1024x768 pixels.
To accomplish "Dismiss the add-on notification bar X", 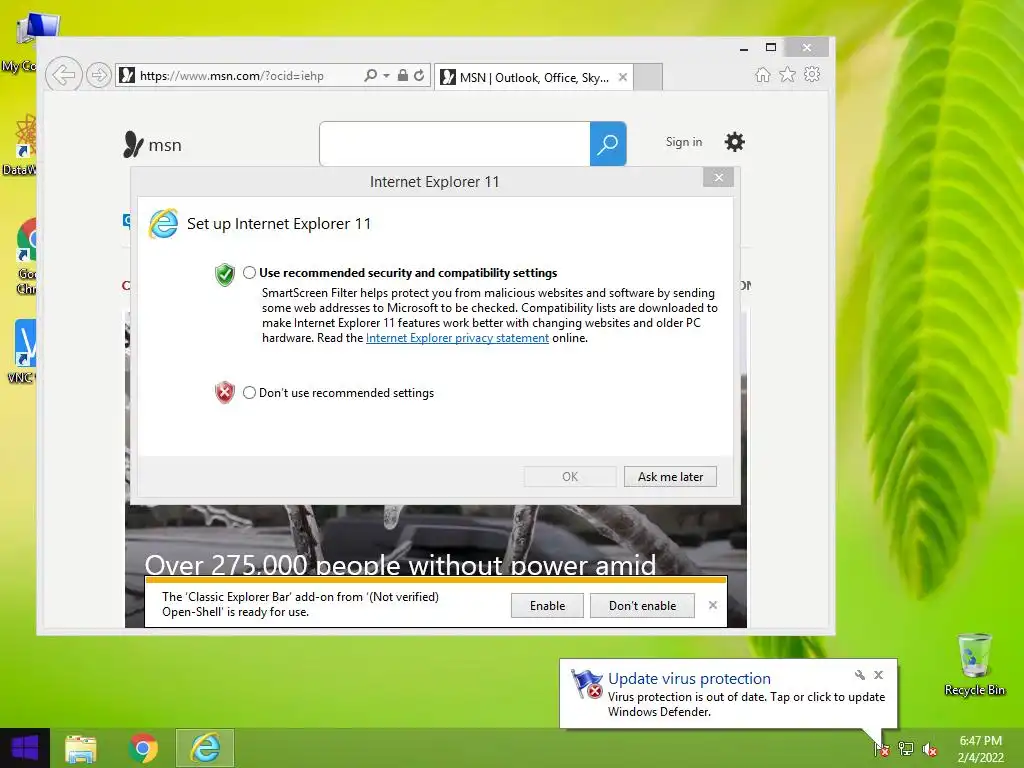I will [712, 605].
